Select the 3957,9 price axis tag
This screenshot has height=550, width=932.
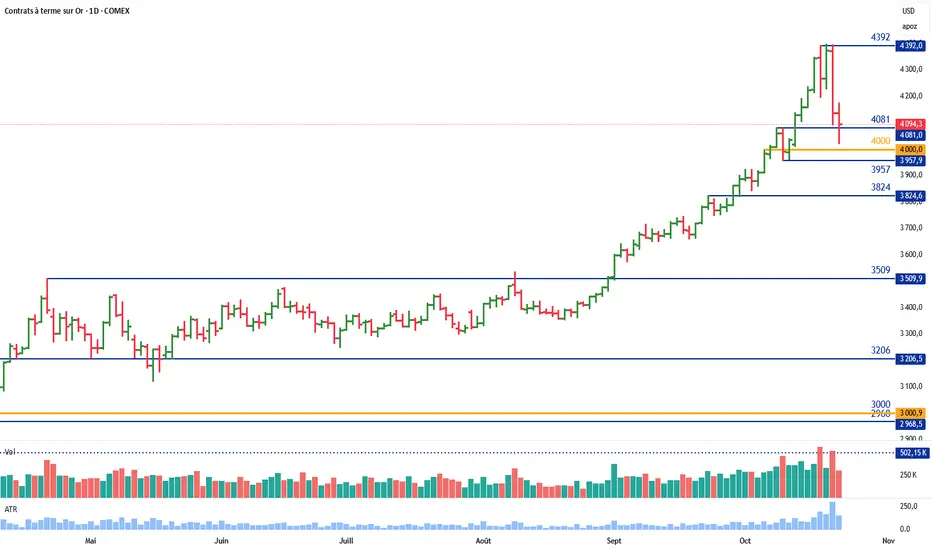click(x=911, y=160)
